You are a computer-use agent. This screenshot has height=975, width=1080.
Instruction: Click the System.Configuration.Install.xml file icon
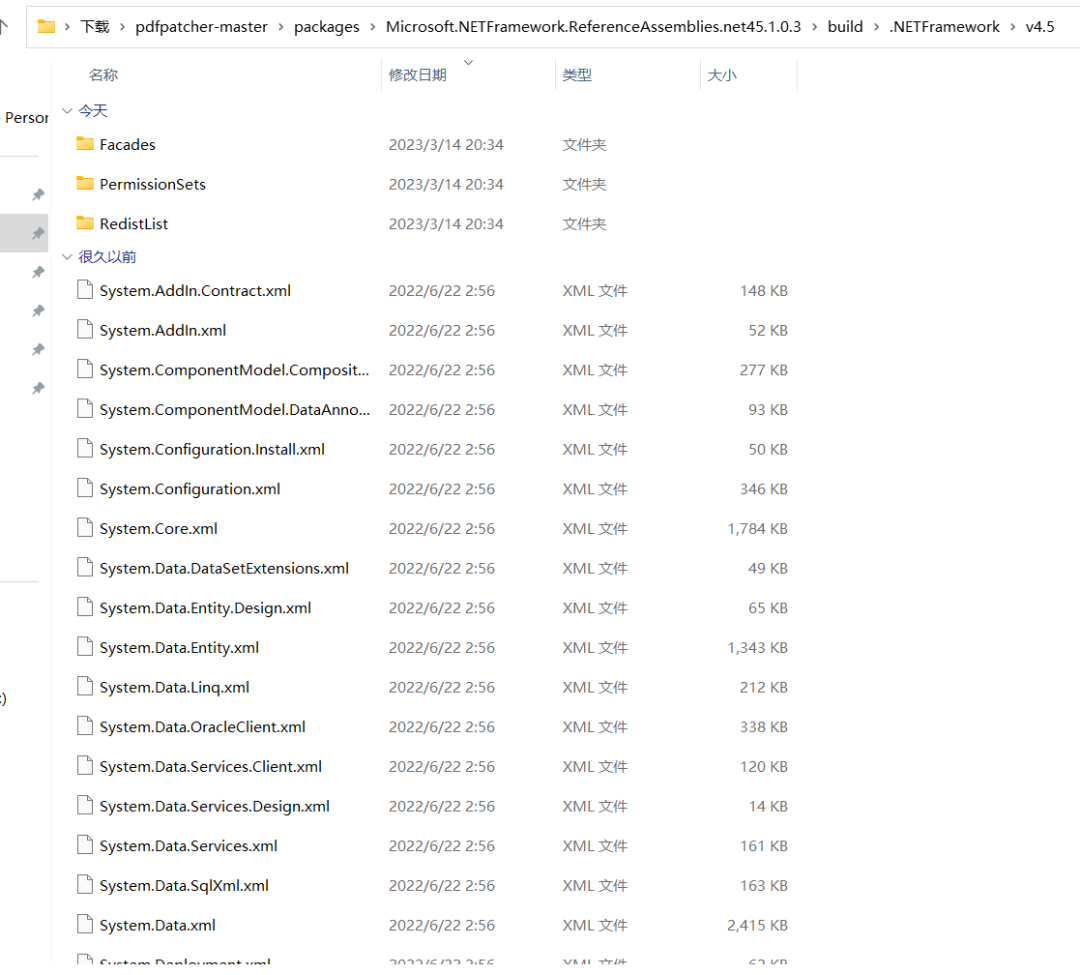(x=85, y=449)
